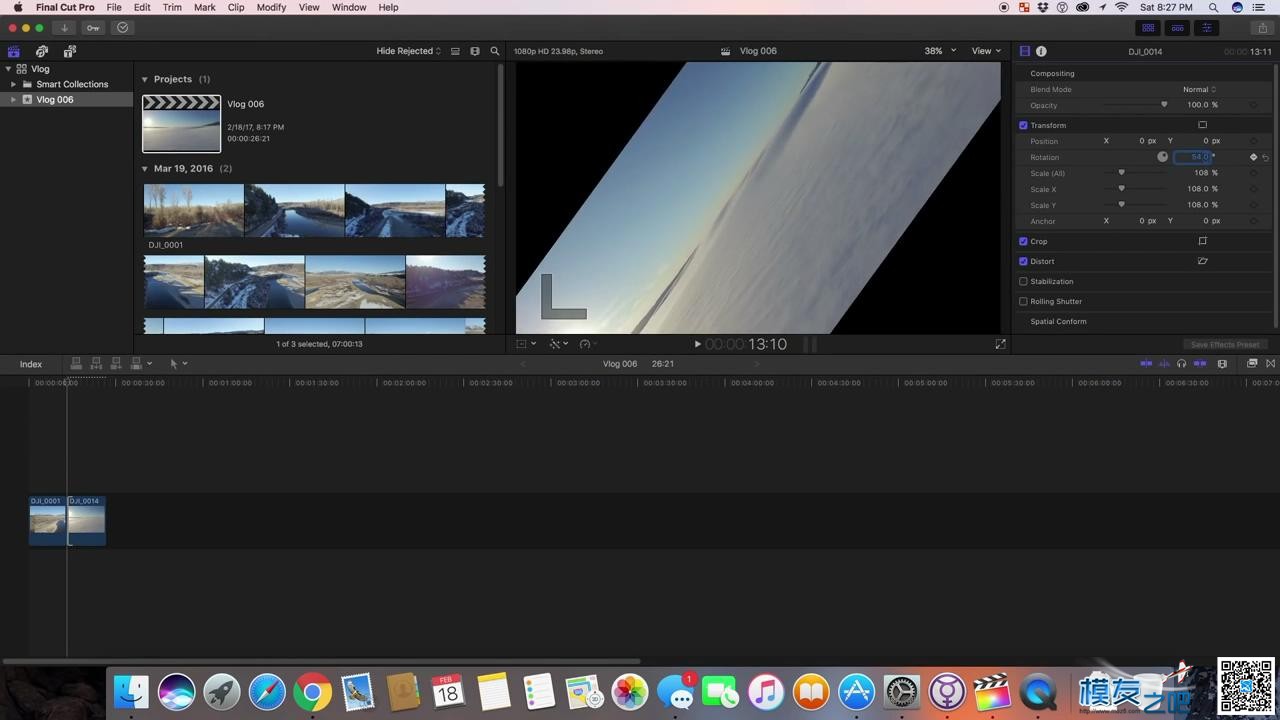Open the tool selection arrow dropdown

(178, 364)
